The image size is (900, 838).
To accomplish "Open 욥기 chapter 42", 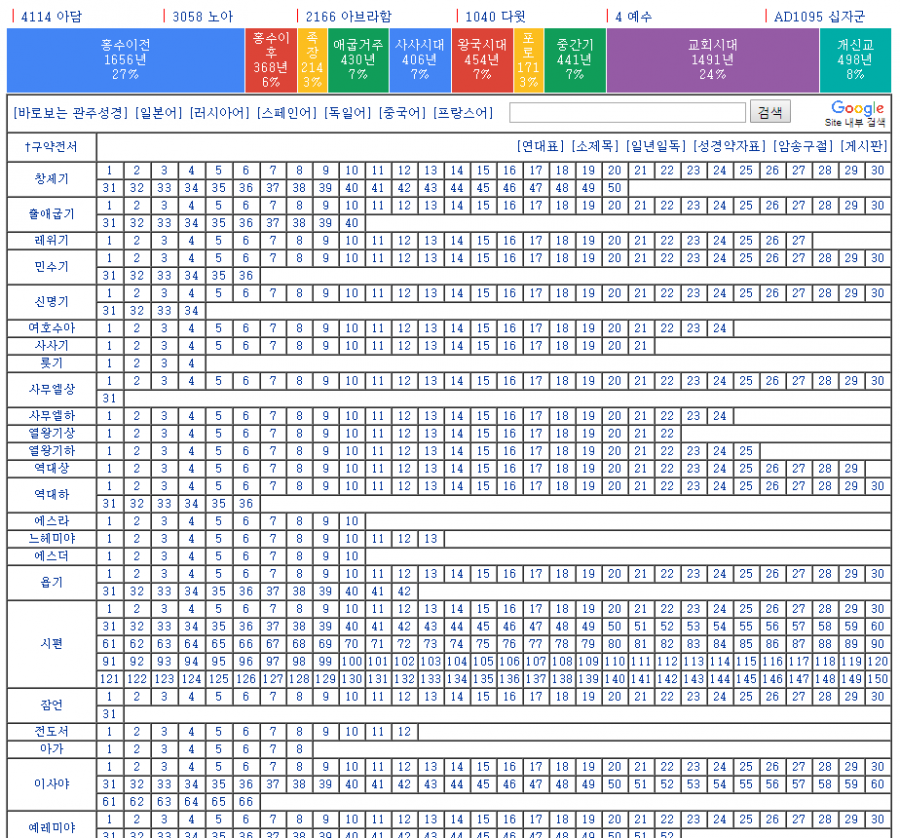I will [x=404, y=591].
